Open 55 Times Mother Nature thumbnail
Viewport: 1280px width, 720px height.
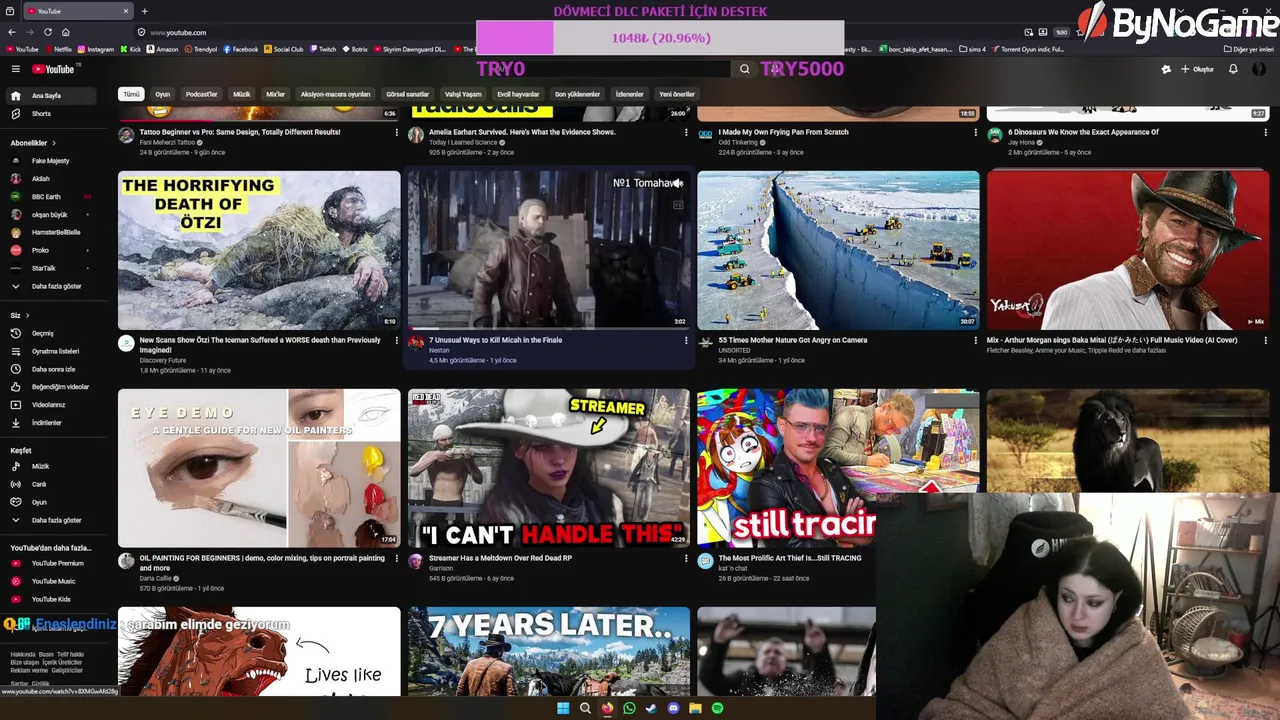tap(838, 250)
